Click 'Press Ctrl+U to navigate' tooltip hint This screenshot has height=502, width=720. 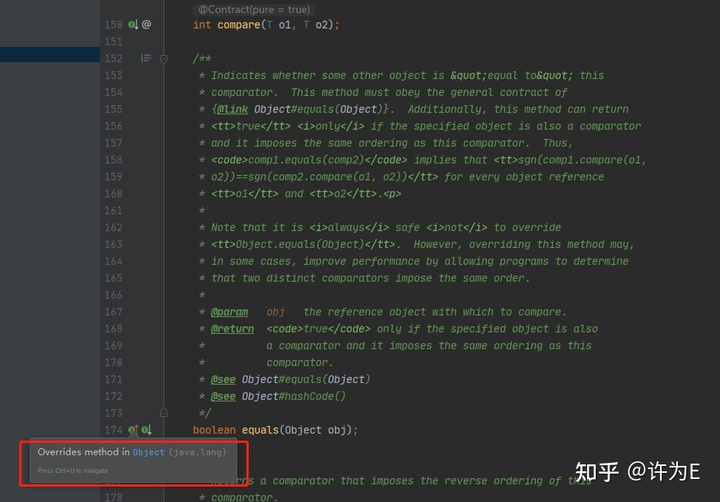(x=73, y=471)
